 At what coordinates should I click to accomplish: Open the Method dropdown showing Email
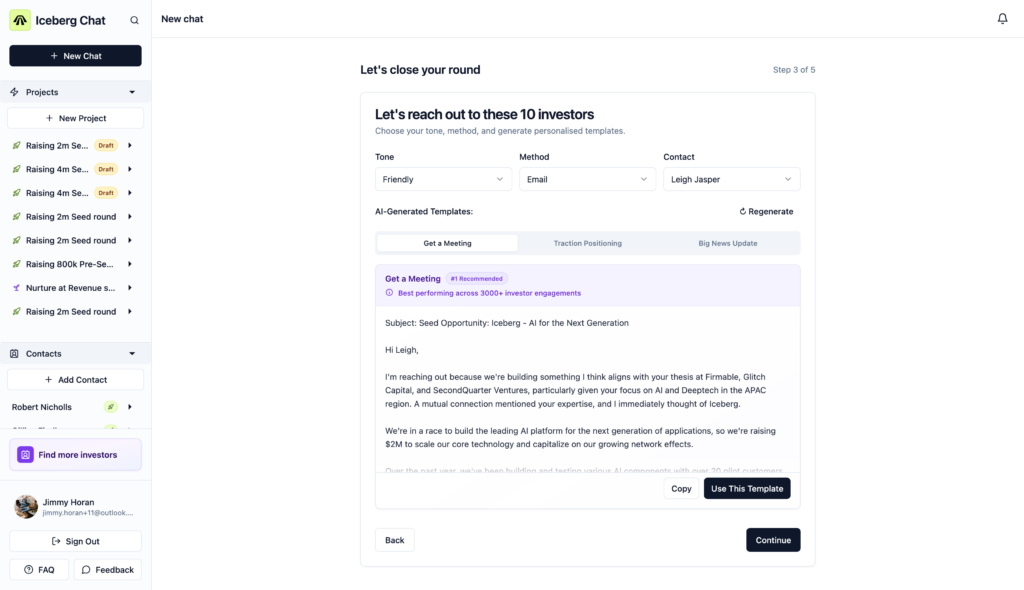pos(587,179)
